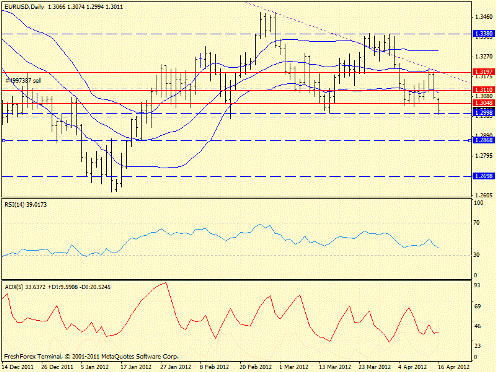Click the RSI scale value 100
This screenshot has height=372, width=496.
[478, 203]
